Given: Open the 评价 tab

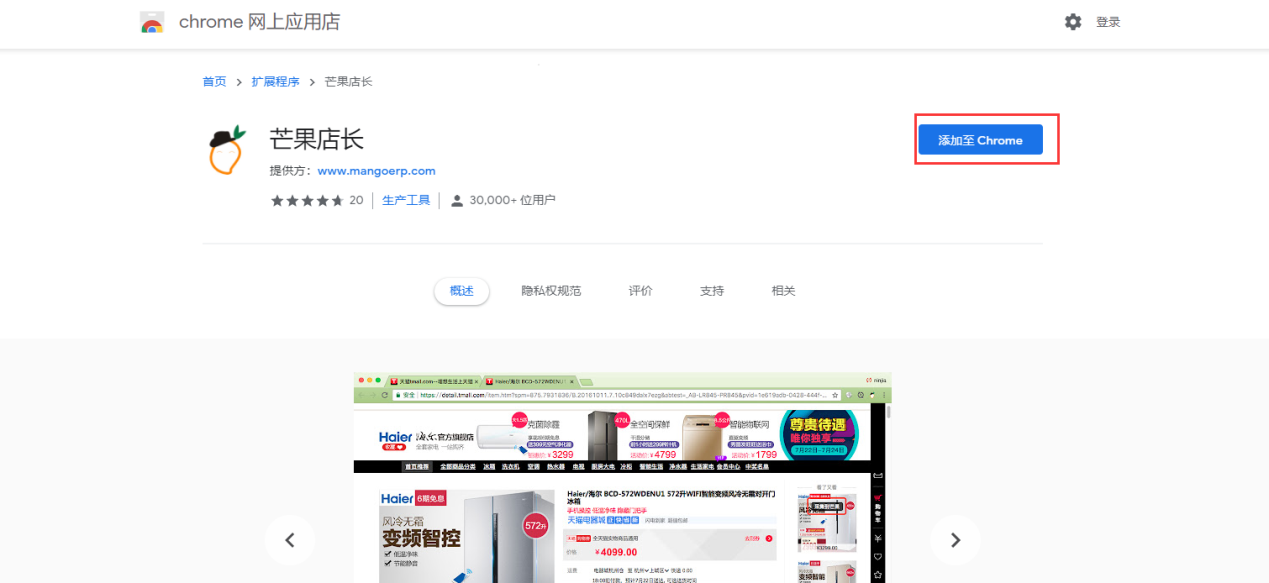Looking at the screenshot, I should tap(641, 291).
